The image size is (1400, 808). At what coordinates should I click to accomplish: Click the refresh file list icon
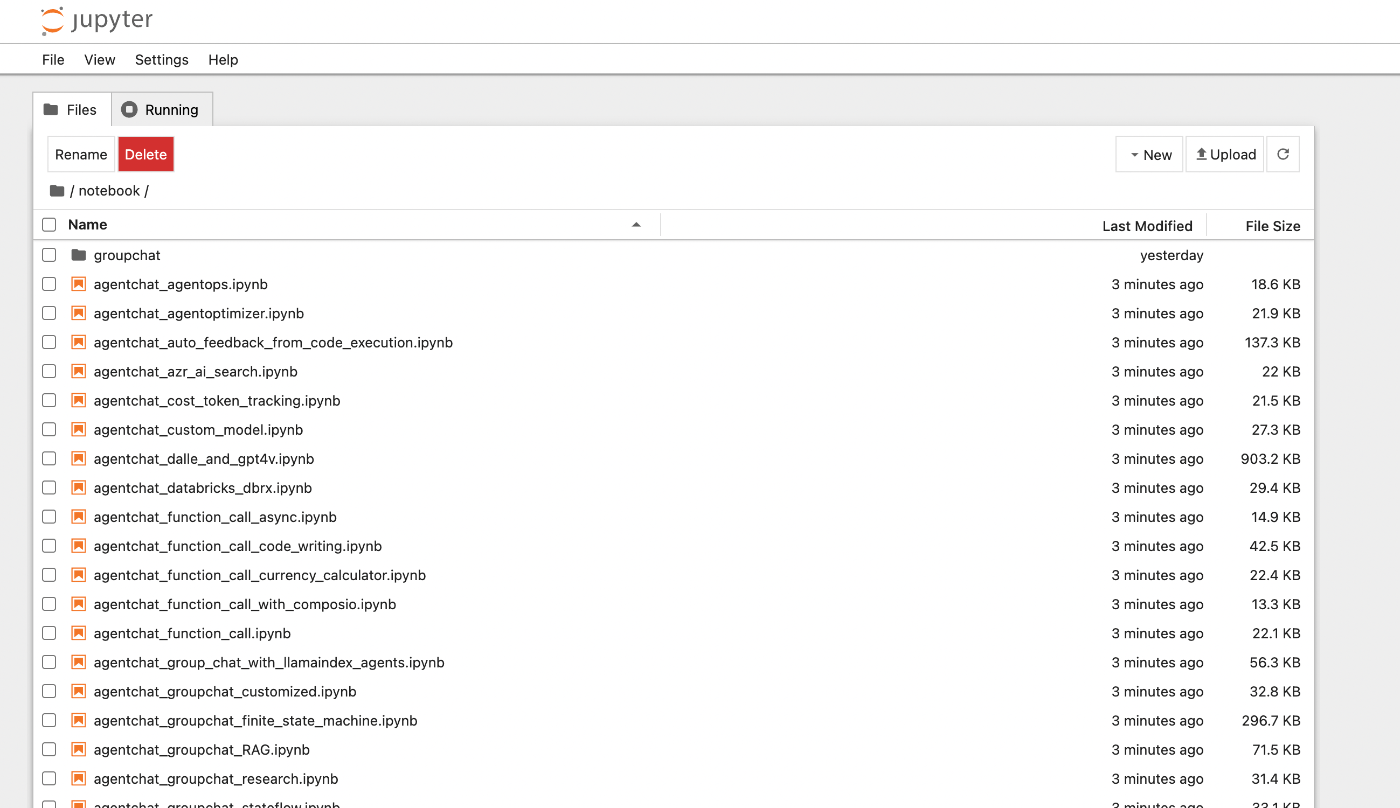pos(1283,153)
